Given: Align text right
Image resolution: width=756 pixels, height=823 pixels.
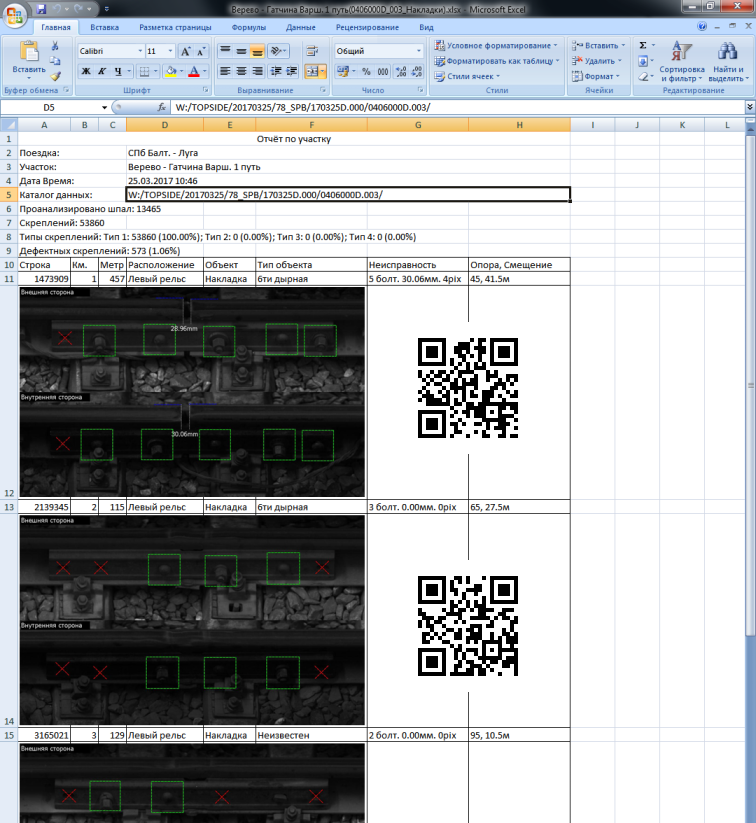Looking at the screenshot, I should pos(257,71).
